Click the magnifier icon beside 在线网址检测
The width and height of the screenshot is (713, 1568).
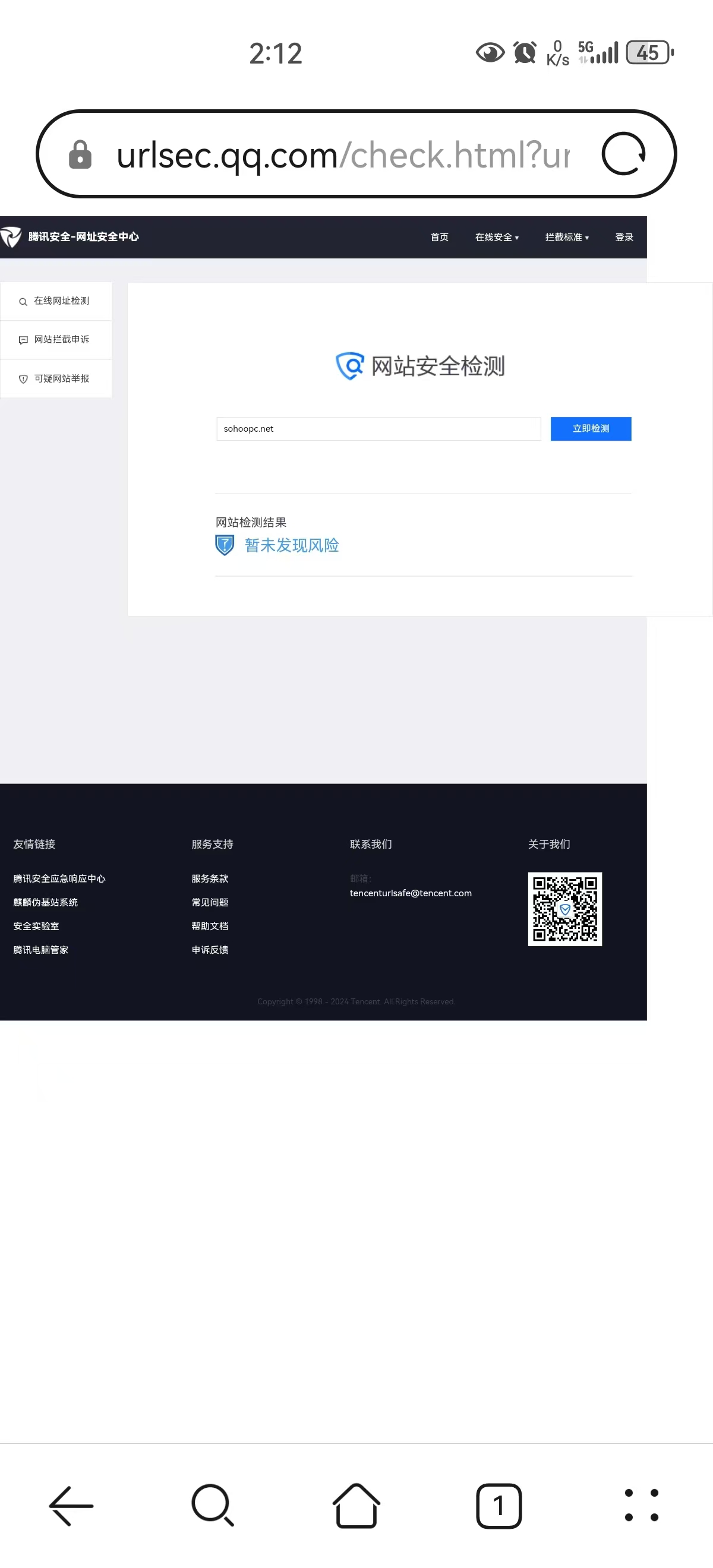click(x=23, y=301)
